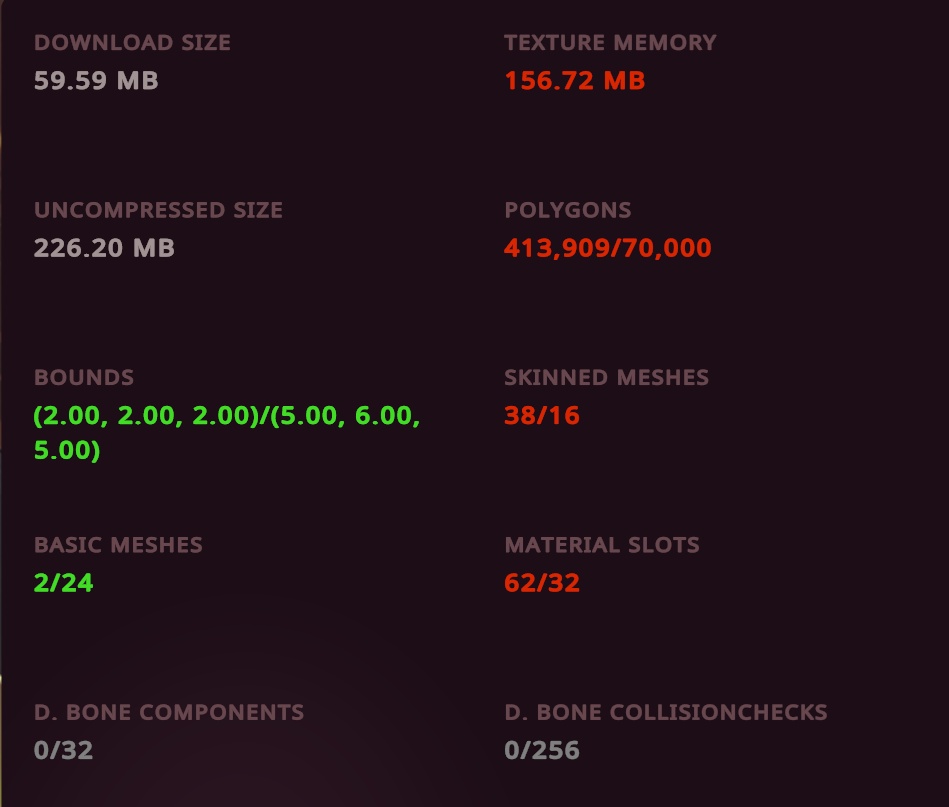Screen dimensions: 949x807
Task: Select the 413,909/70,000 polygon count
Action: tap(608, 248)
